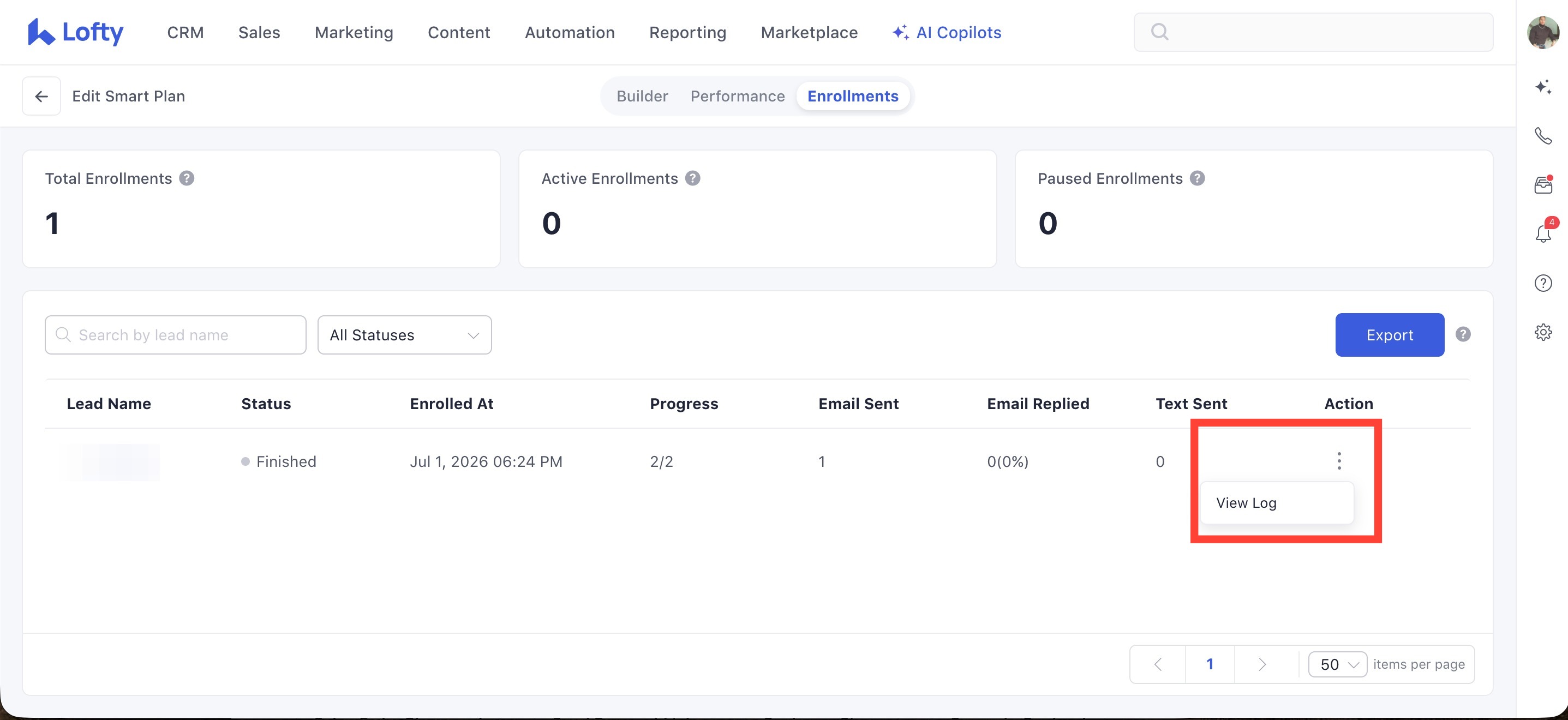This screenshot has width=1568, height=720.
Task: Click the back arrow beside Edit Smart Plan
Action: (x=41, y=96)
